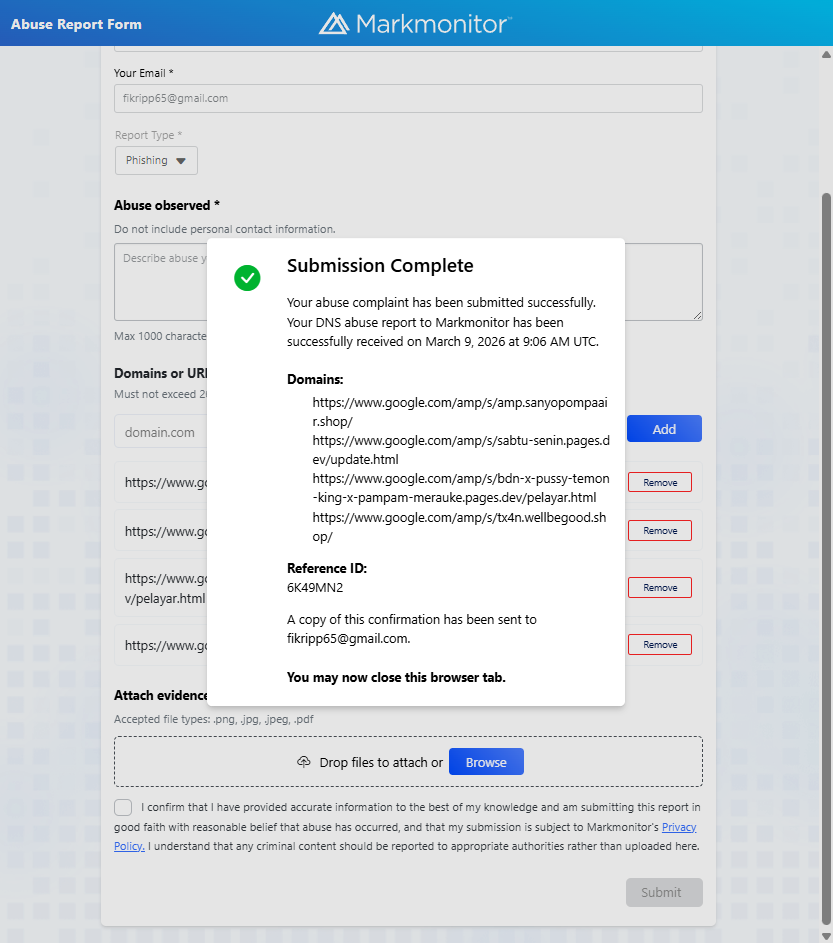Click the Markmonitor logo in header
The height and width of the screenshot is (943, 833).
[x=415, y=24]
